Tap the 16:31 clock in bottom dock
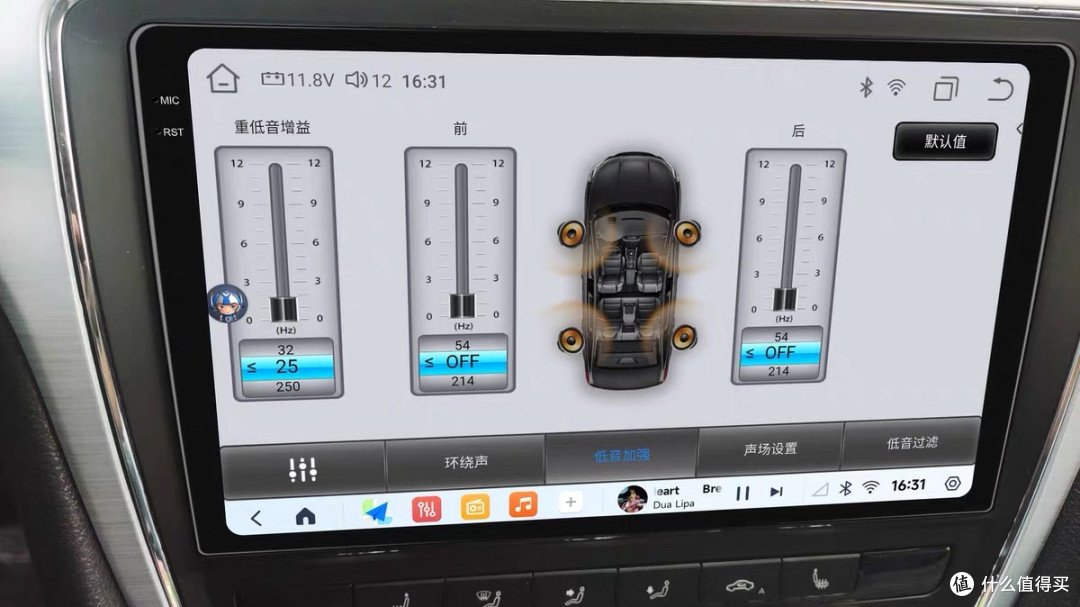The height and width of the screenshot is (607, 1080). click(908, 485)
